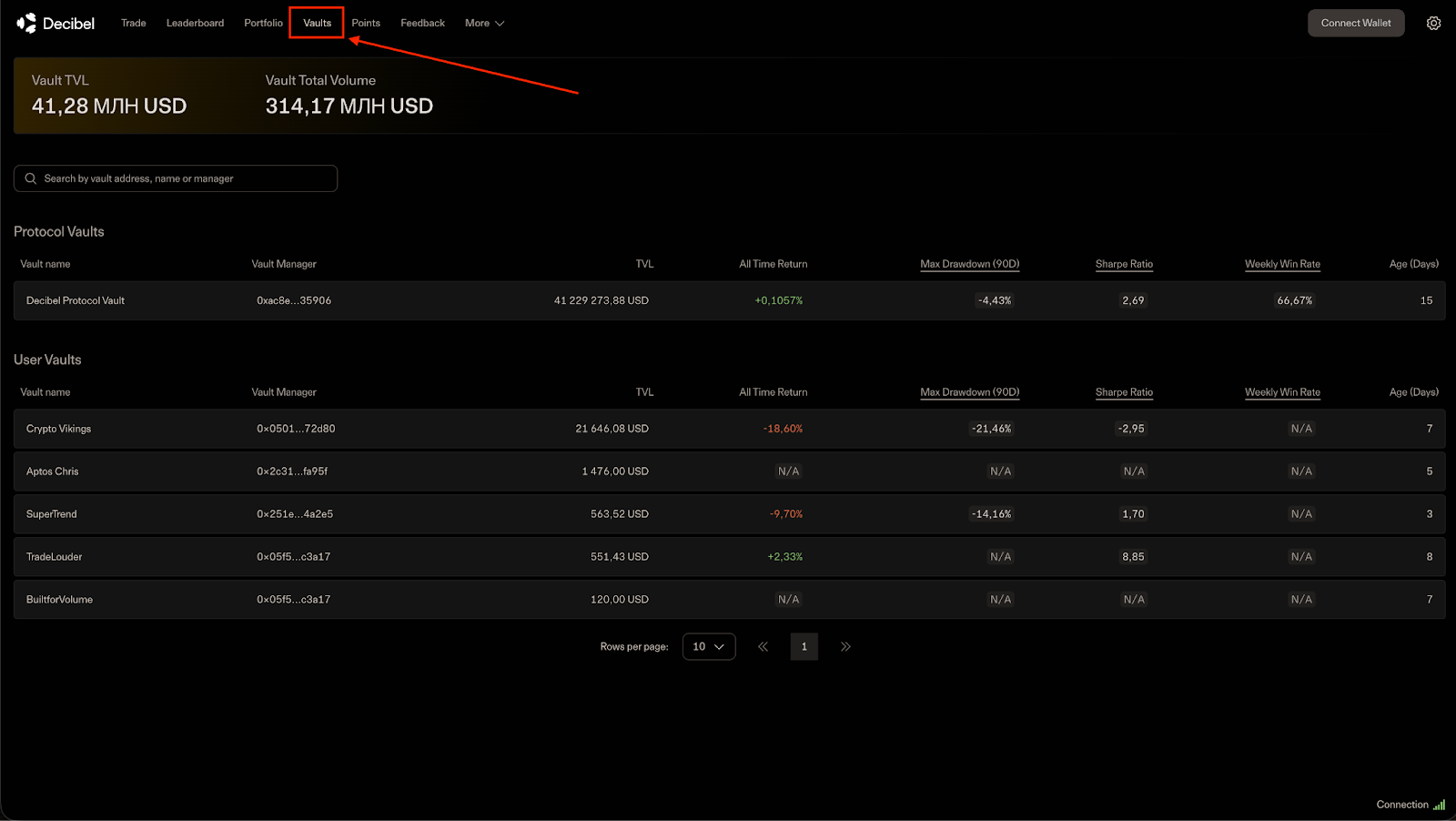Open the Leaderboard tab
Screen dimensions: 1456x821
coord(195,23)
